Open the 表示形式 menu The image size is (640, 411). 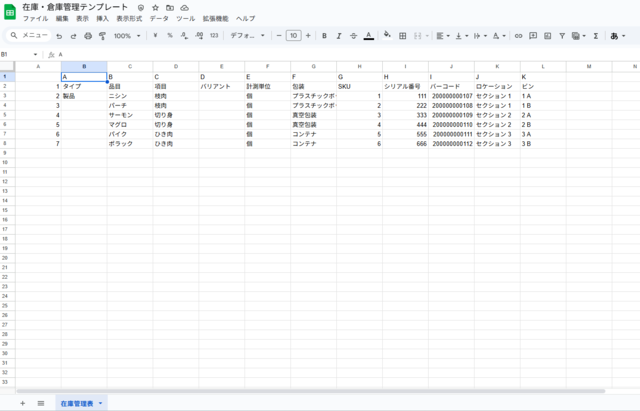129,19
